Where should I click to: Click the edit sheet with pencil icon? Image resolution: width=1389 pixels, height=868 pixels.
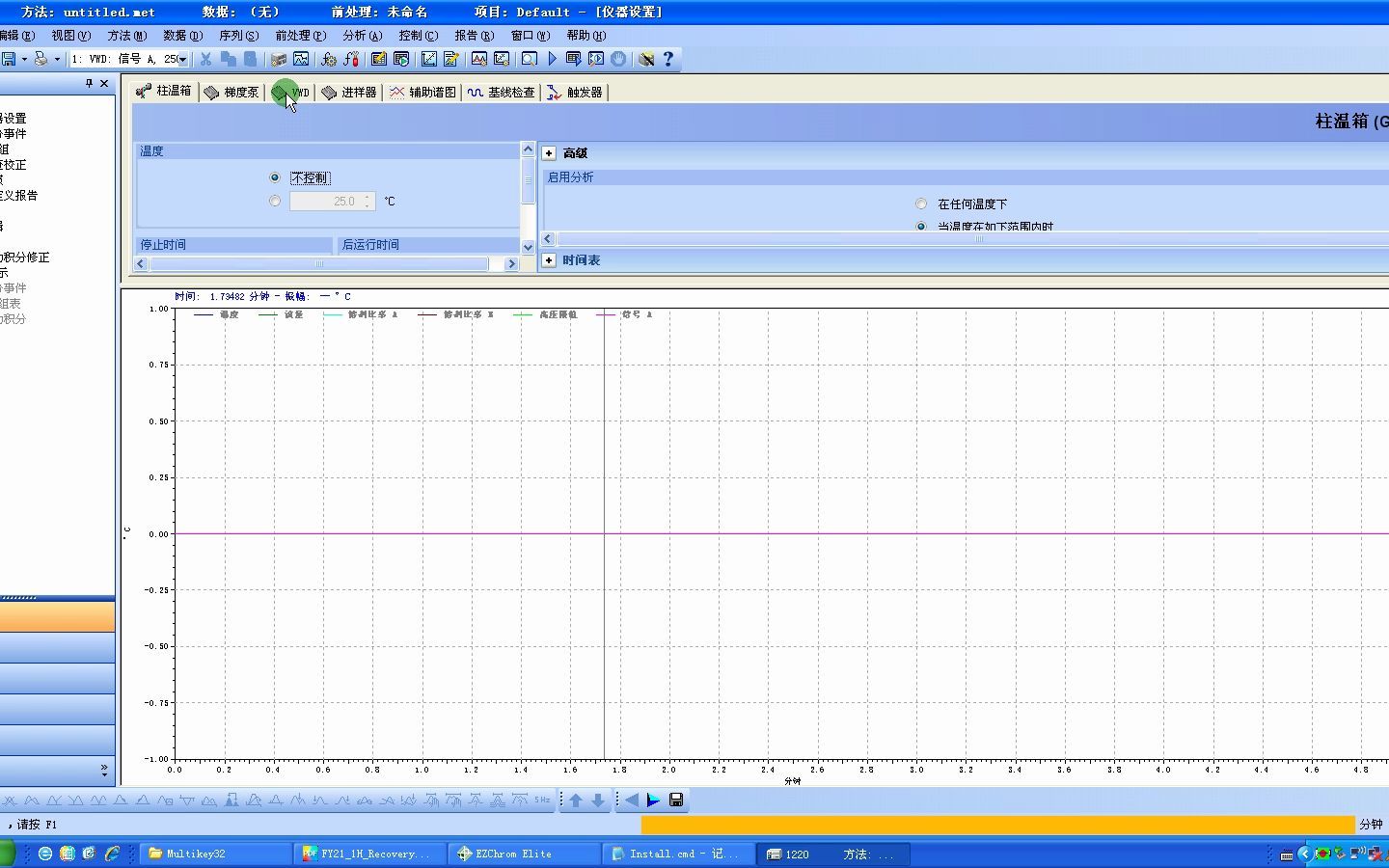tap(451, 59)
